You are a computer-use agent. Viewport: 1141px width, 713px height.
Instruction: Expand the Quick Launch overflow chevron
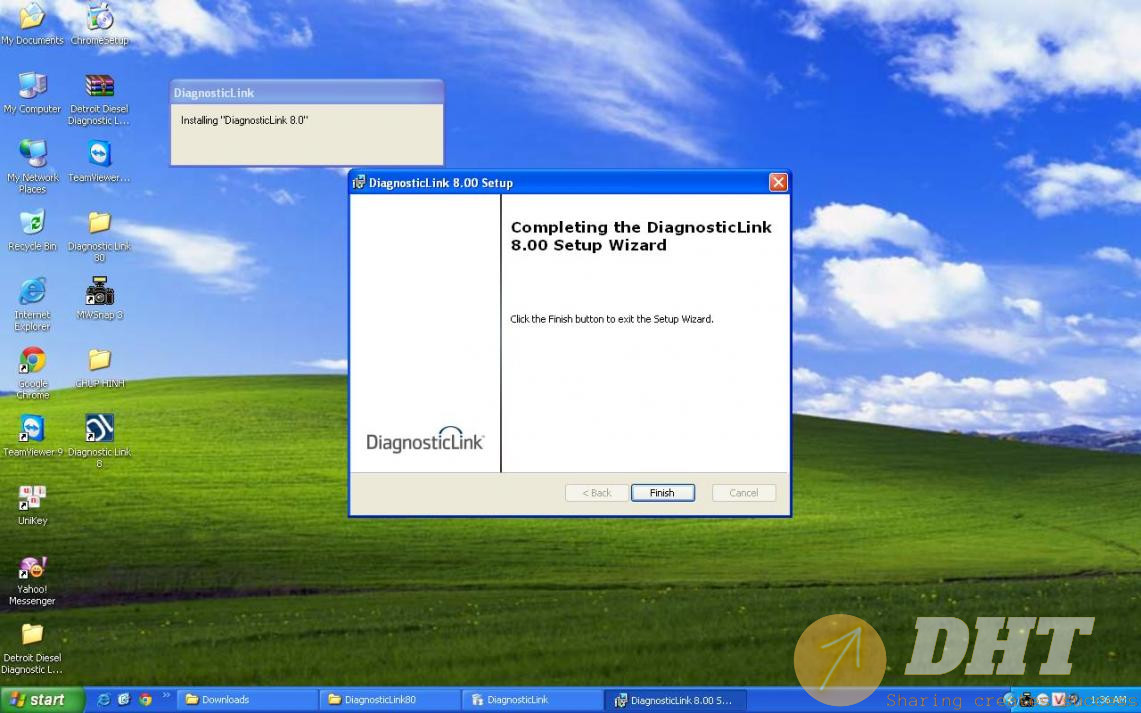click(x=166, y=697)
